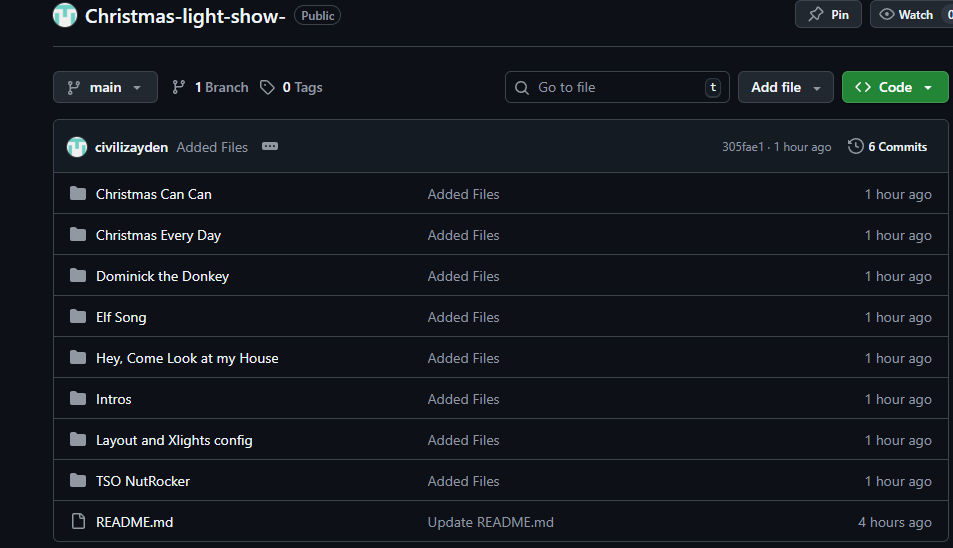Open the main branch selector dropdown
The height and width of the screenshot is (548, 953).
tap(105, 87)
